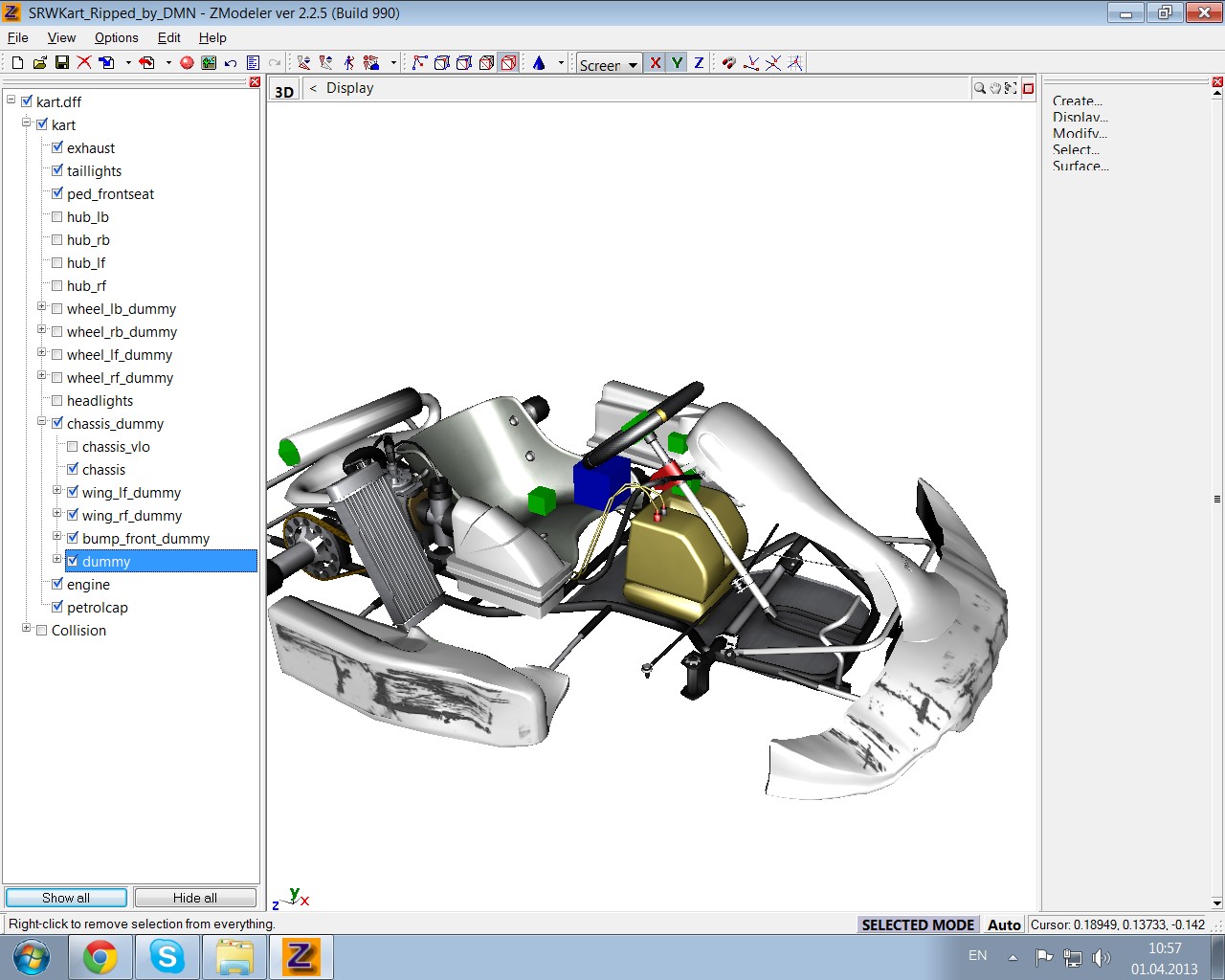The width and height of the screenshot is (1225, 980).
Task: Click the New file icon
Action: tap(17, 63)
